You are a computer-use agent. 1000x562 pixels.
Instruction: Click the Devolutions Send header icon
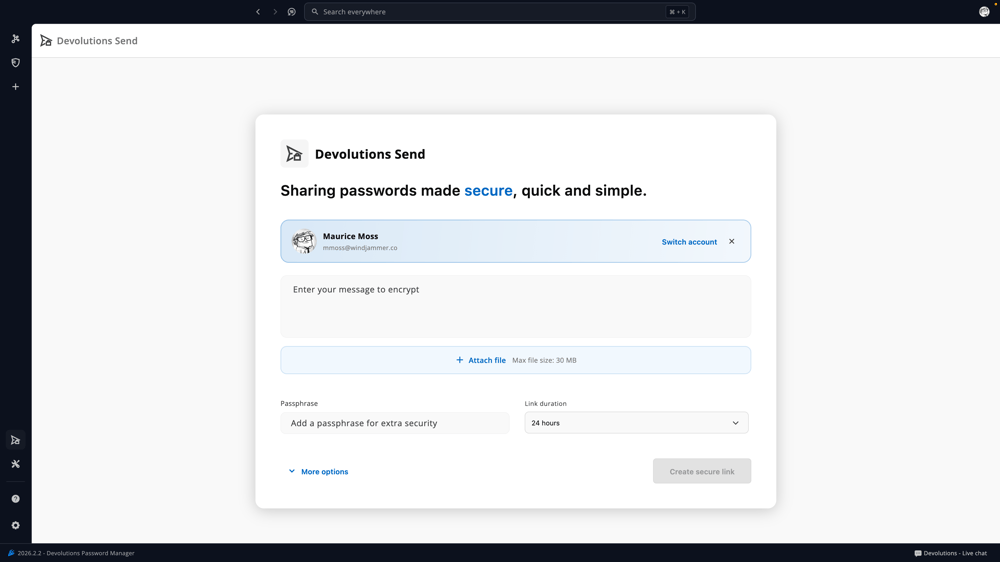pyautogui.click(x=45, y=41)
